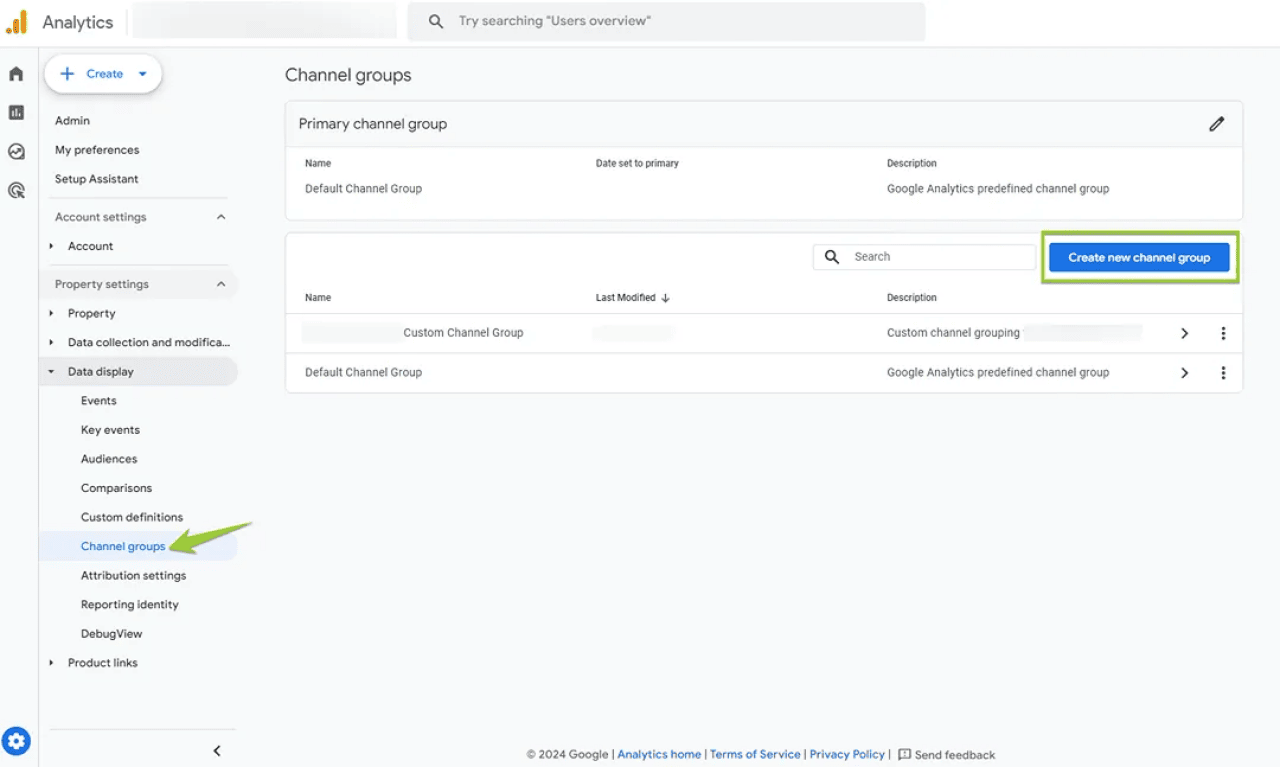Open the three-dot menu for Default Channel Group
The width and height of the screenshot is (1280, 767).
(x=1223, y=372)
